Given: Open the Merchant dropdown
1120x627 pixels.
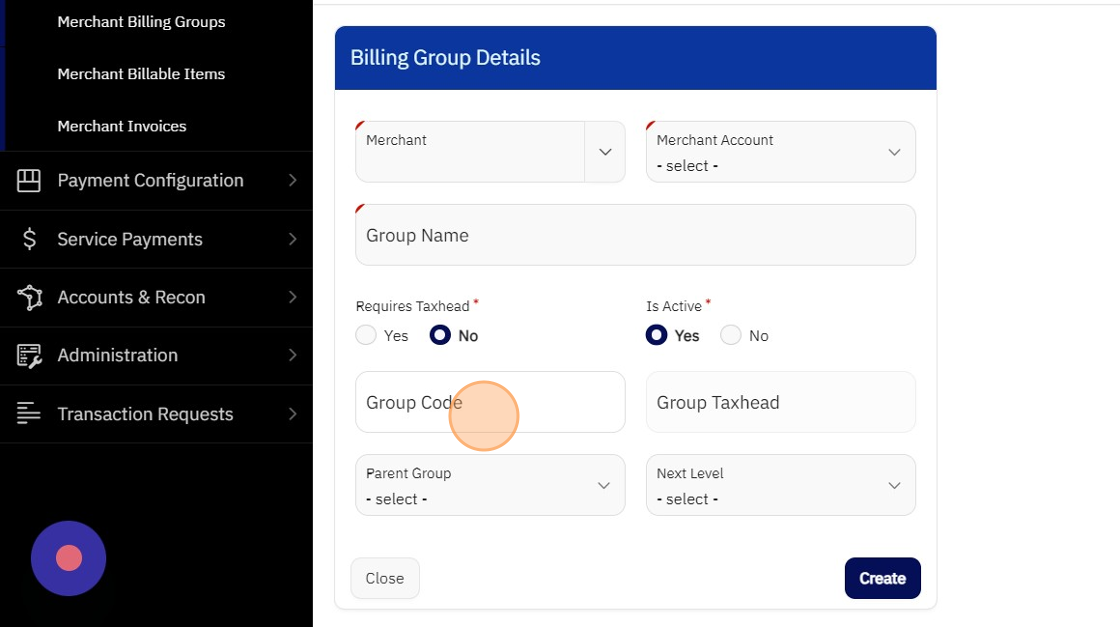Looking at the screenshot, I should (x=604, y=152).
